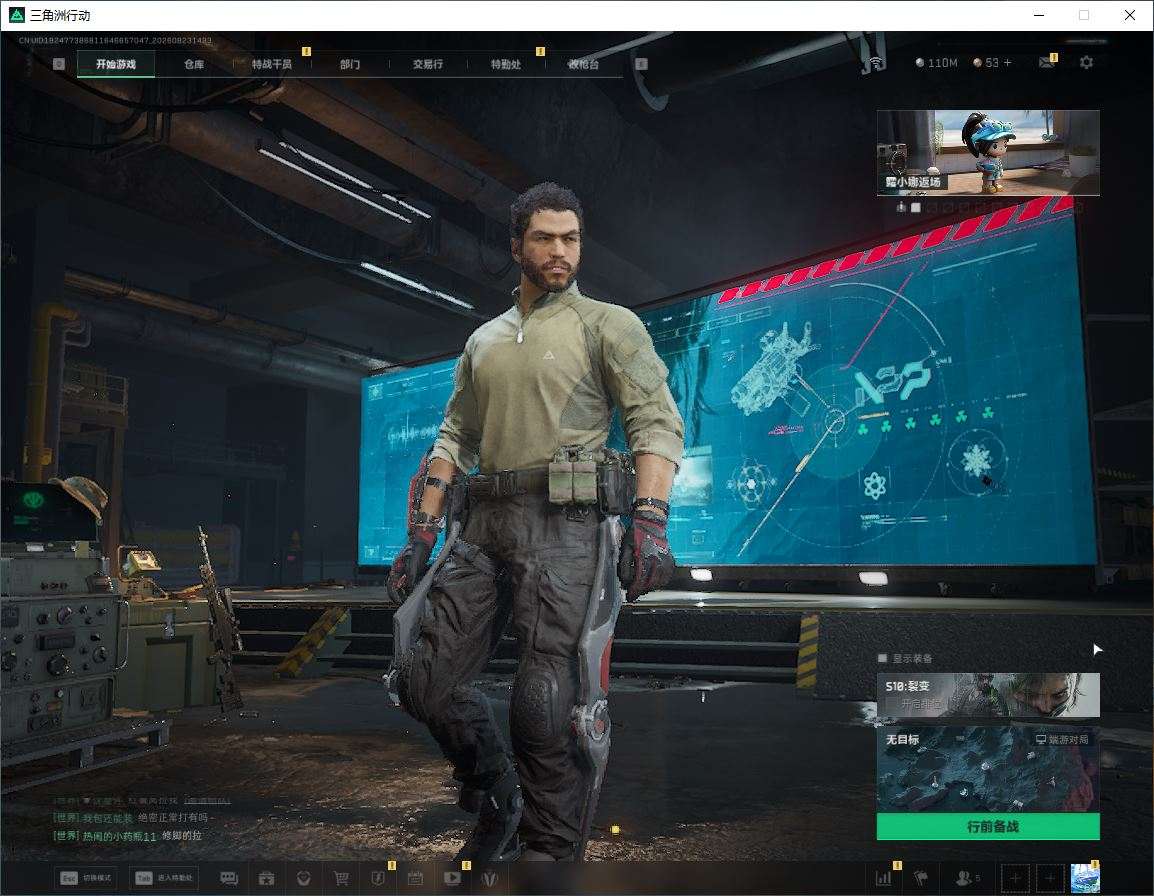Open the S10:裂变 season banner
Viewport: 1154px width, 896px height.
click(x=988, y=695)
